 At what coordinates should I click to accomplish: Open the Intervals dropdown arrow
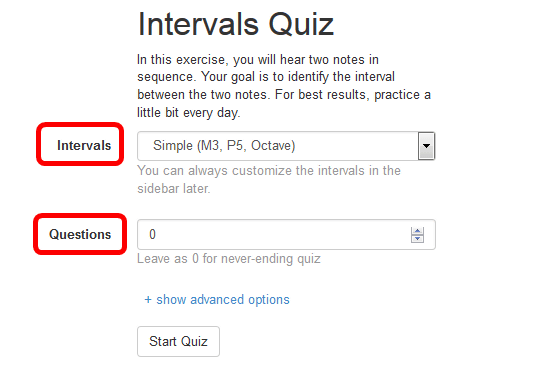[426, 146]
